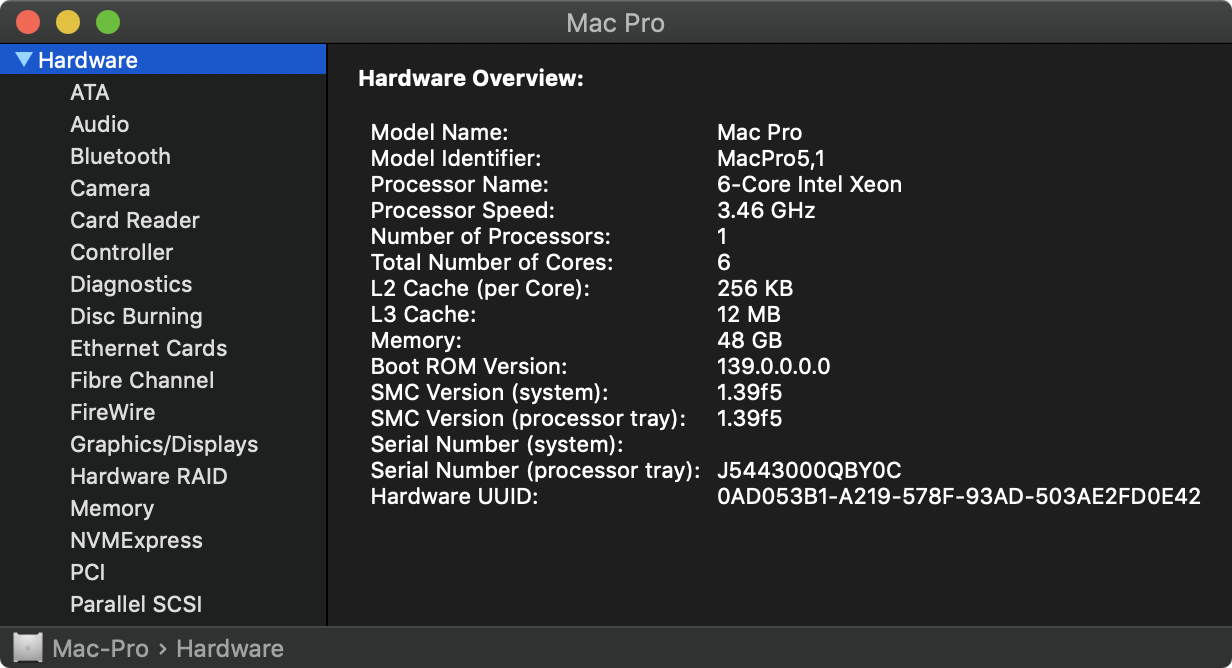
Task: Open the ATA section
Action: click(x=90, y=92)
